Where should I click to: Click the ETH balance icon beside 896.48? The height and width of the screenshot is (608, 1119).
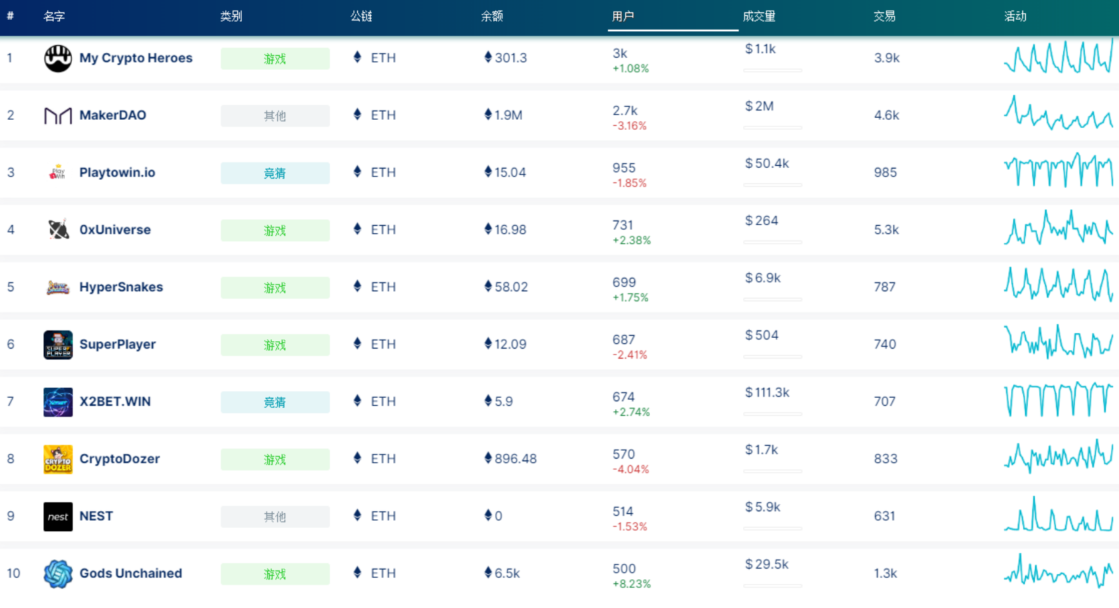click(488, 458)
